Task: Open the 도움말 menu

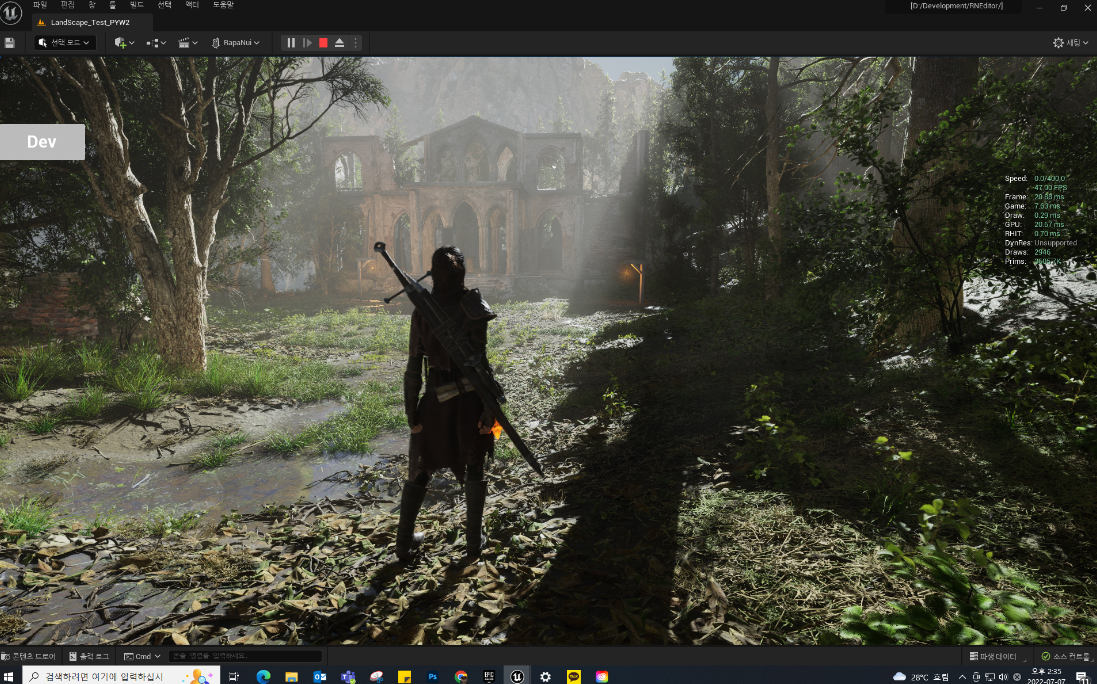Action: tap(223, 4)
